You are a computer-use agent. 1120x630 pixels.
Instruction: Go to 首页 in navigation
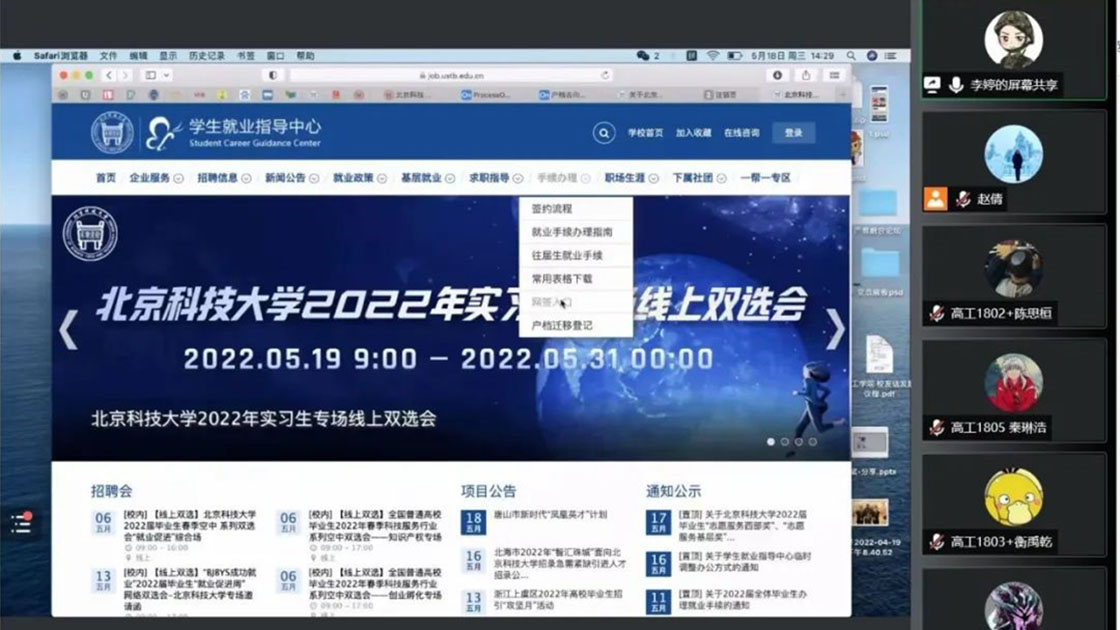(106, 178)
